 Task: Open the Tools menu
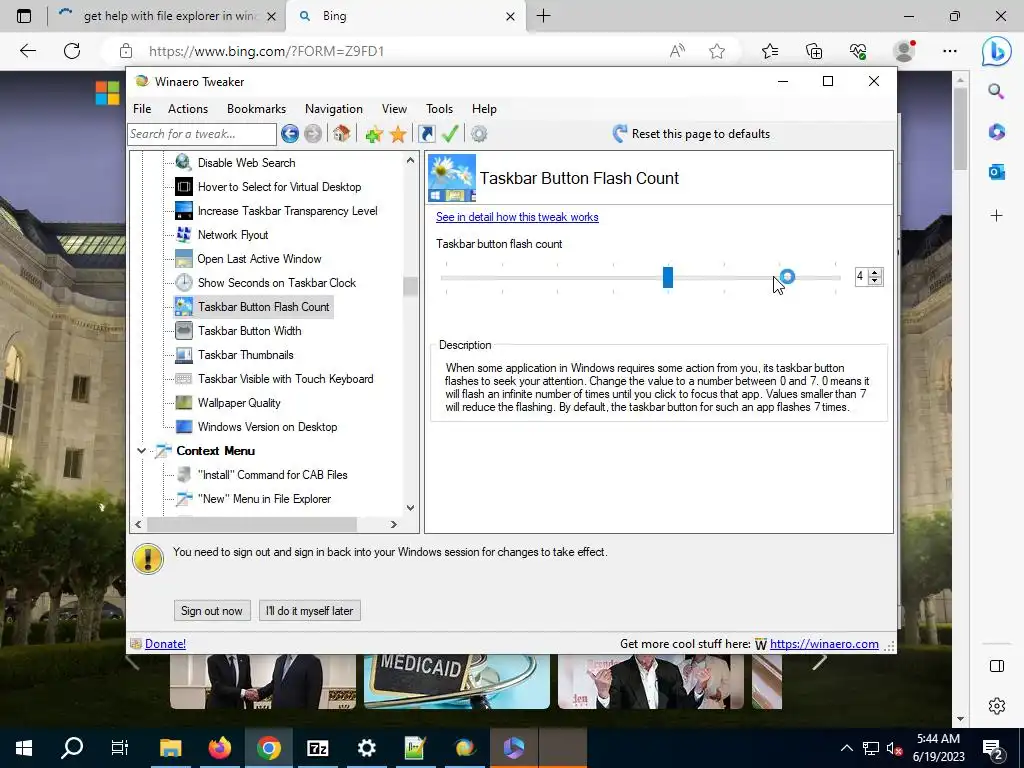(439, 109)
